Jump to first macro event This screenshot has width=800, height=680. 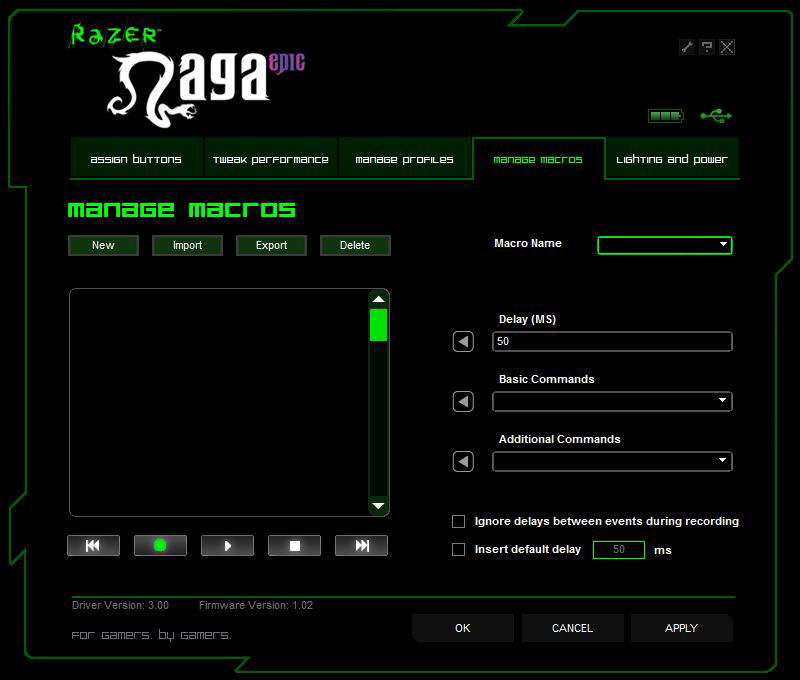93,545
